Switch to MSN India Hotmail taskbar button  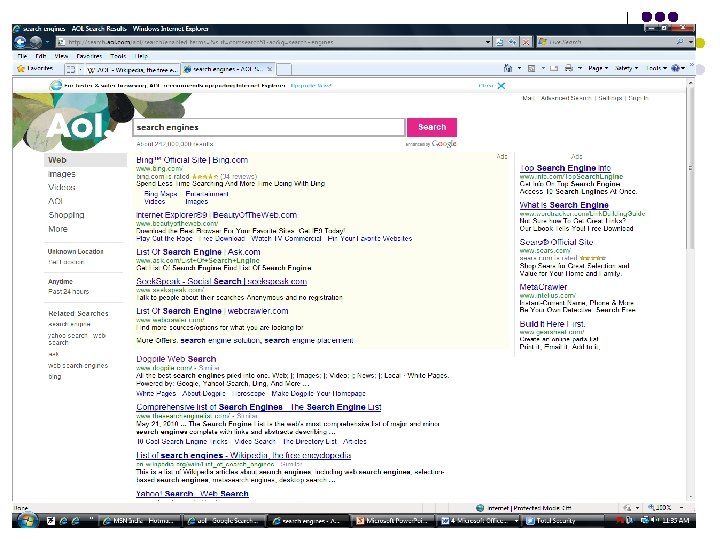click(138, 521)
